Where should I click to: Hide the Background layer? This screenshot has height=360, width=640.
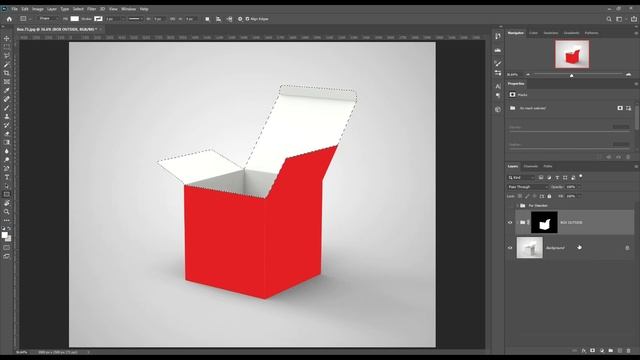pos(510,248)
